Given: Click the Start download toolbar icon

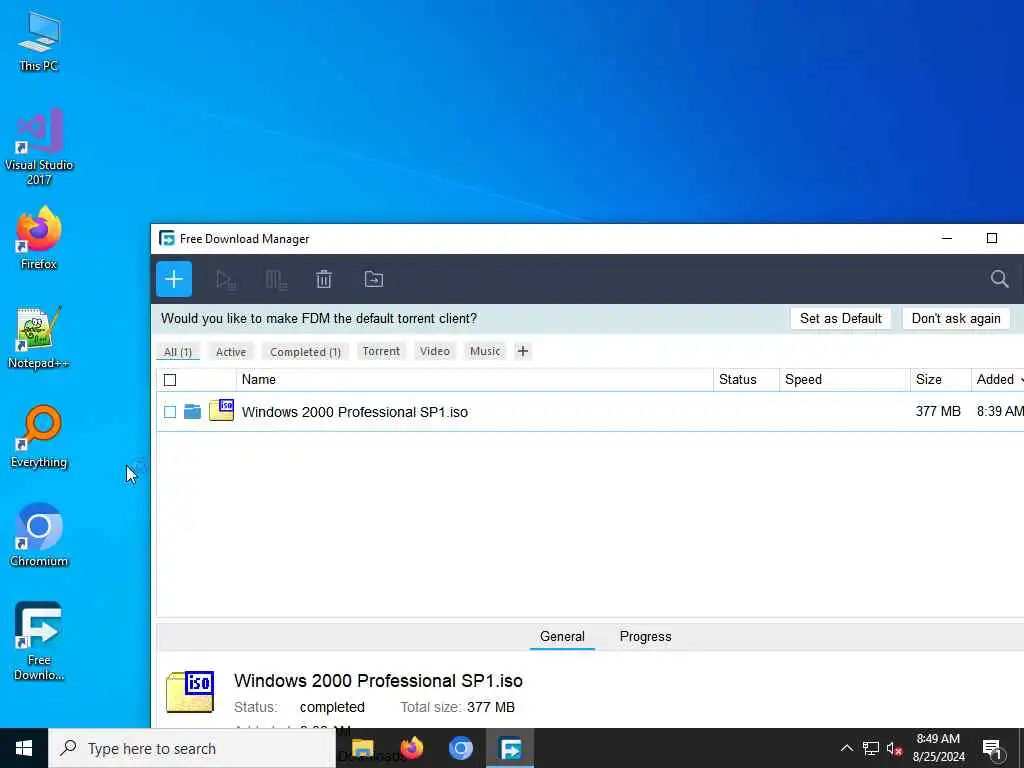Looking at the screenshot, I should [x=226, y=280].
